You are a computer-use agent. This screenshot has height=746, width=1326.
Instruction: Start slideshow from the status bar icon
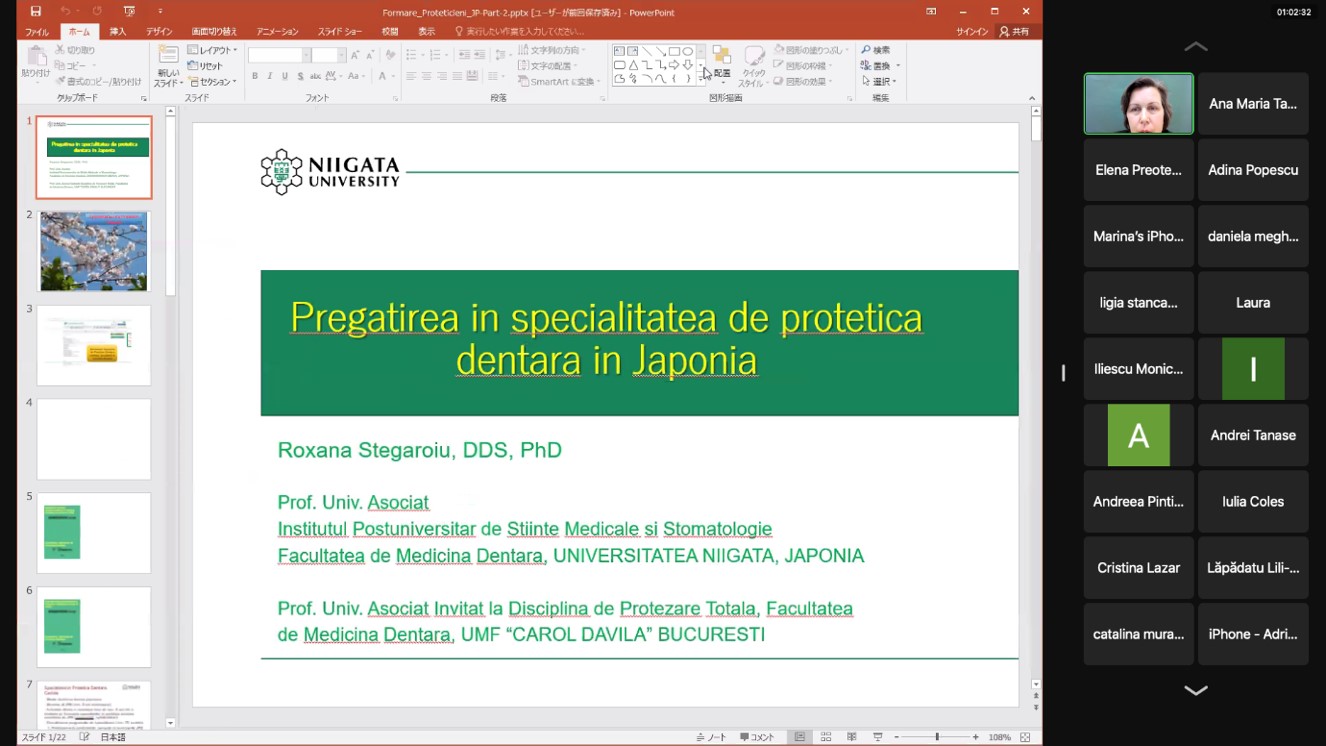(878, 737)
